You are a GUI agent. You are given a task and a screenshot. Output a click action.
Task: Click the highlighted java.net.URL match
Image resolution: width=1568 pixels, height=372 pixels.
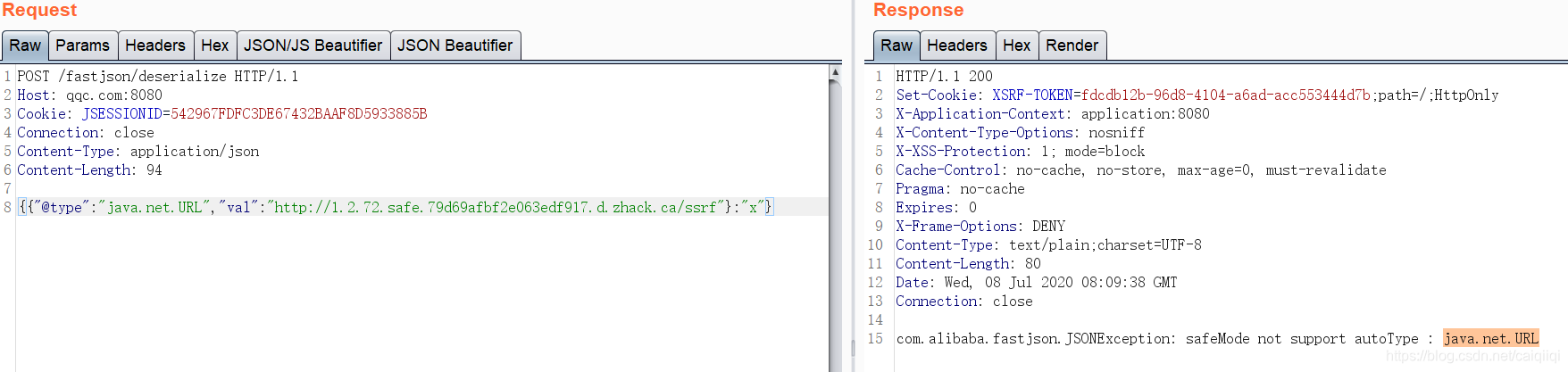coord(1491,339)
